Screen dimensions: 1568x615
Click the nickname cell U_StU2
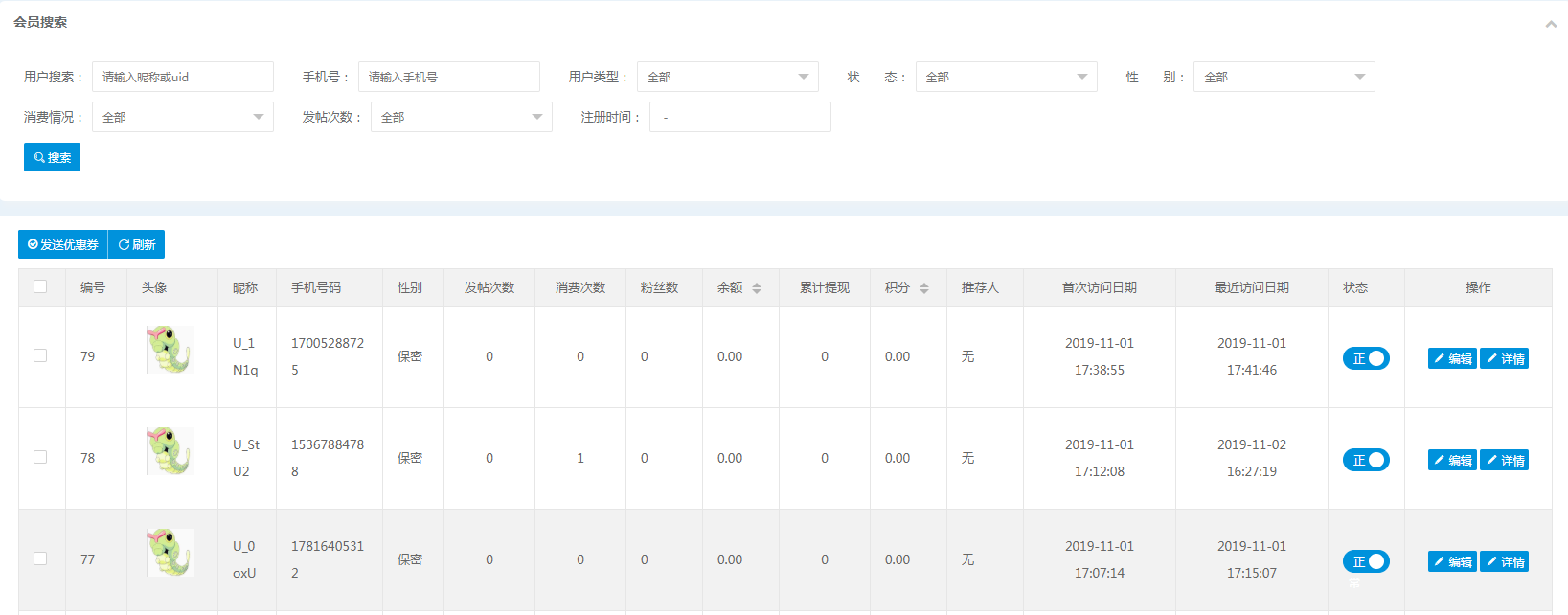tap(246, 458)
